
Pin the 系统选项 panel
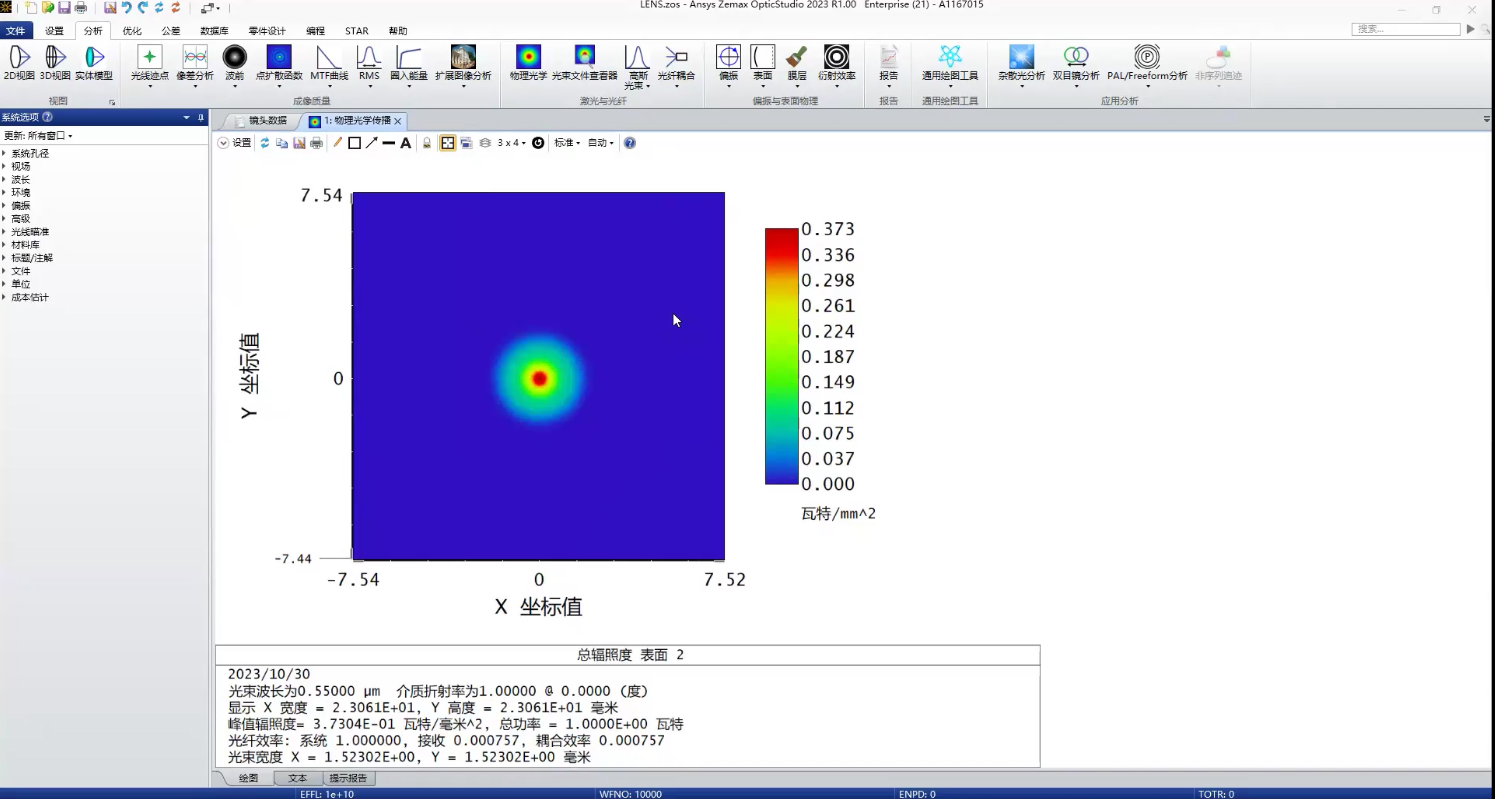201,117
